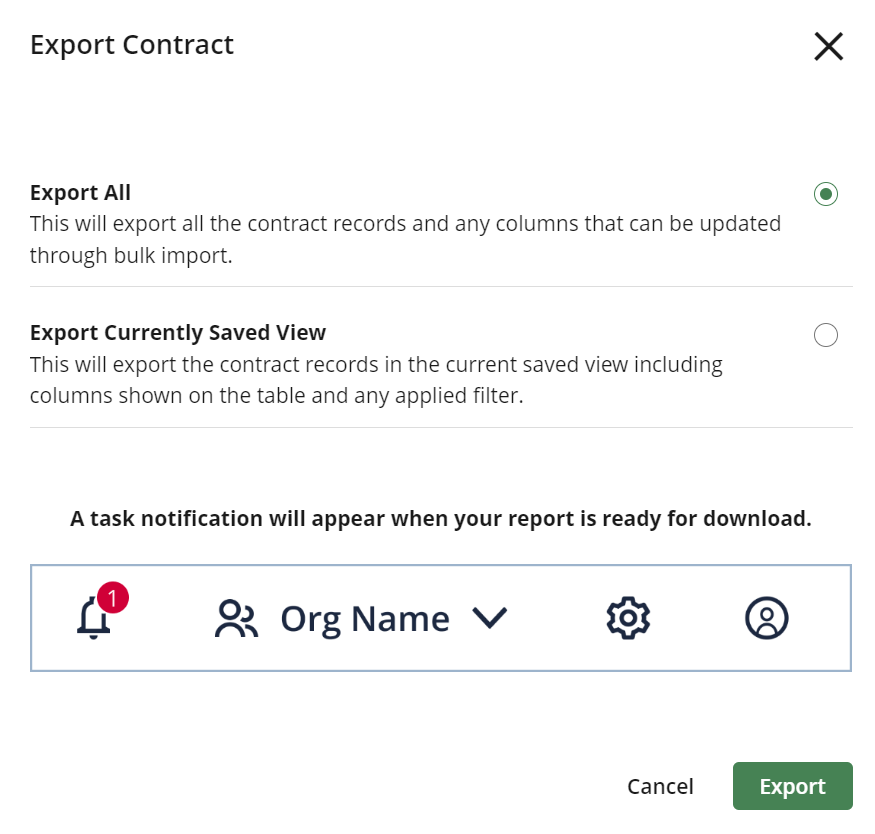Expand the Org Name dropdown chevron

click(491, 618)
